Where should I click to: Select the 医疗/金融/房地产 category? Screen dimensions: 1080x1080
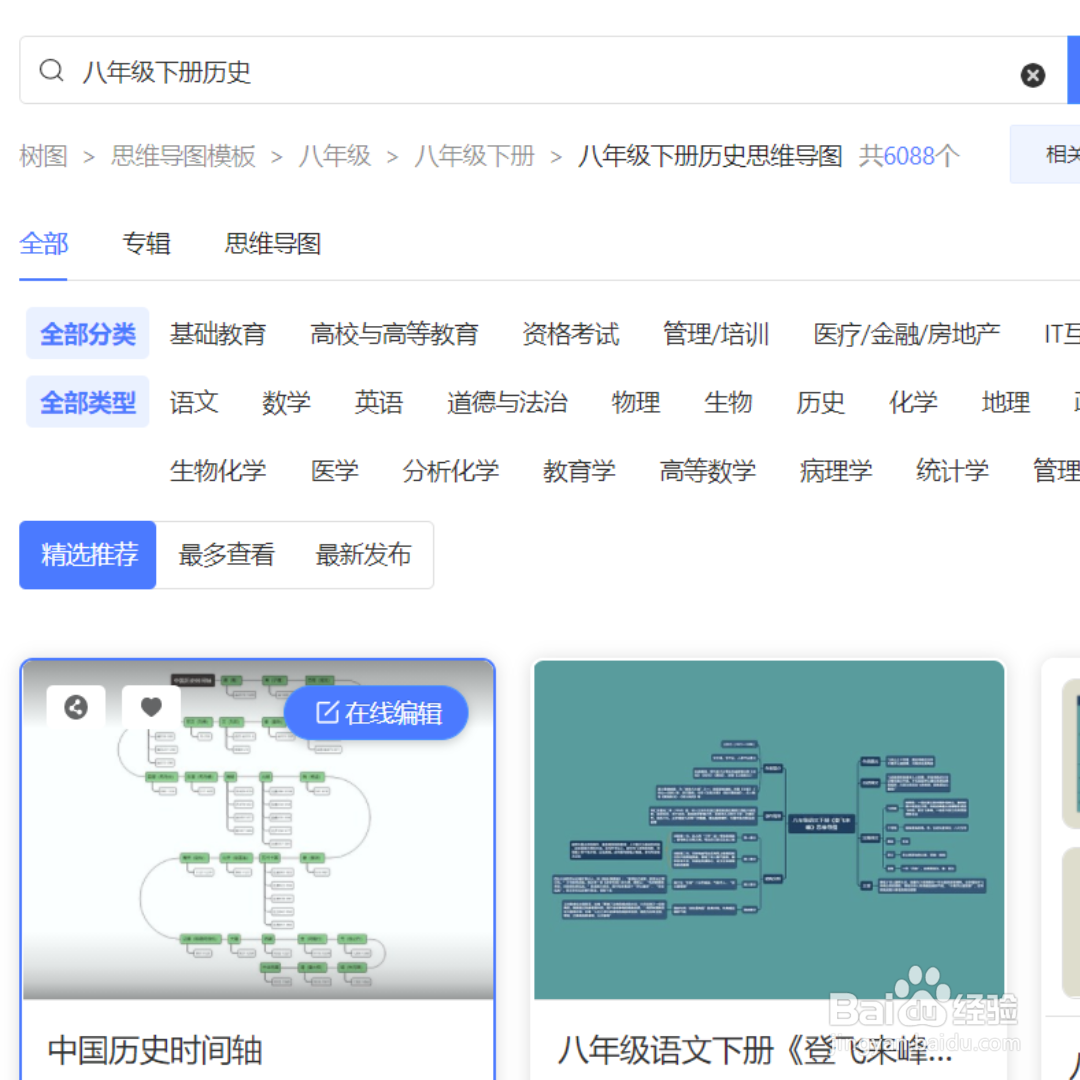[906, 334]
